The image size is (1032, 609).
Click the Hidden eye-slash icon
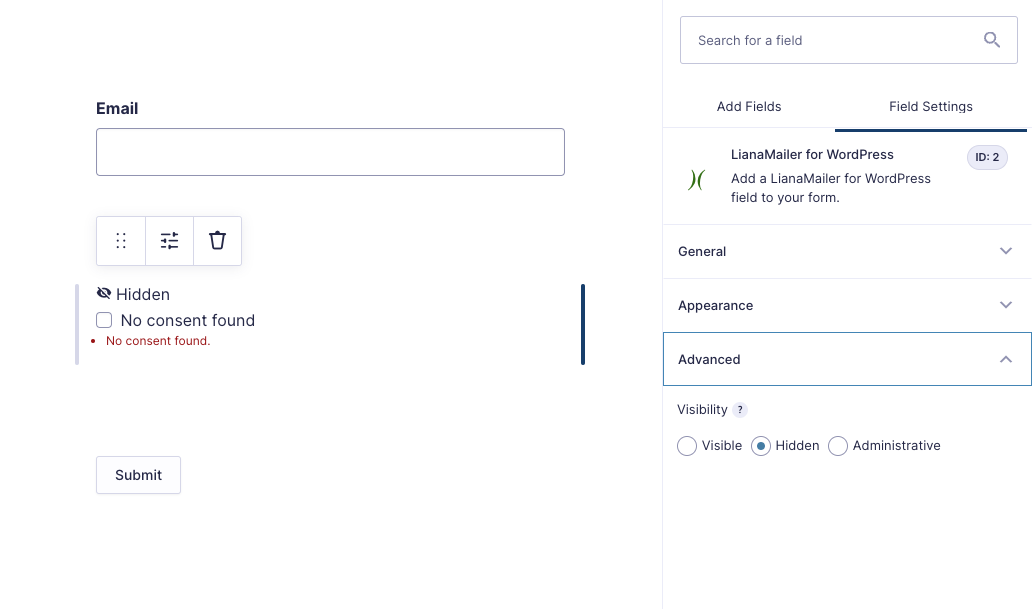tap(104, 294)
